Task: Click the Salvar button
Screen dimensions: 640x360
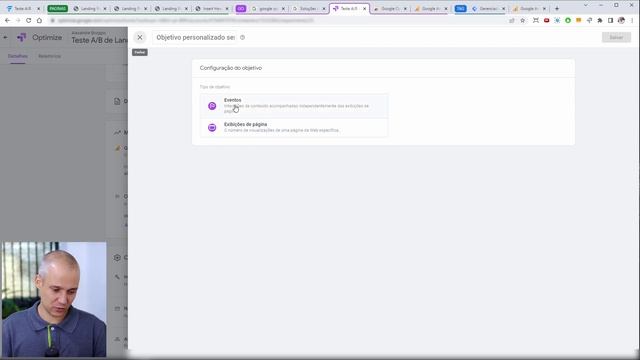Action: [616, 37]
